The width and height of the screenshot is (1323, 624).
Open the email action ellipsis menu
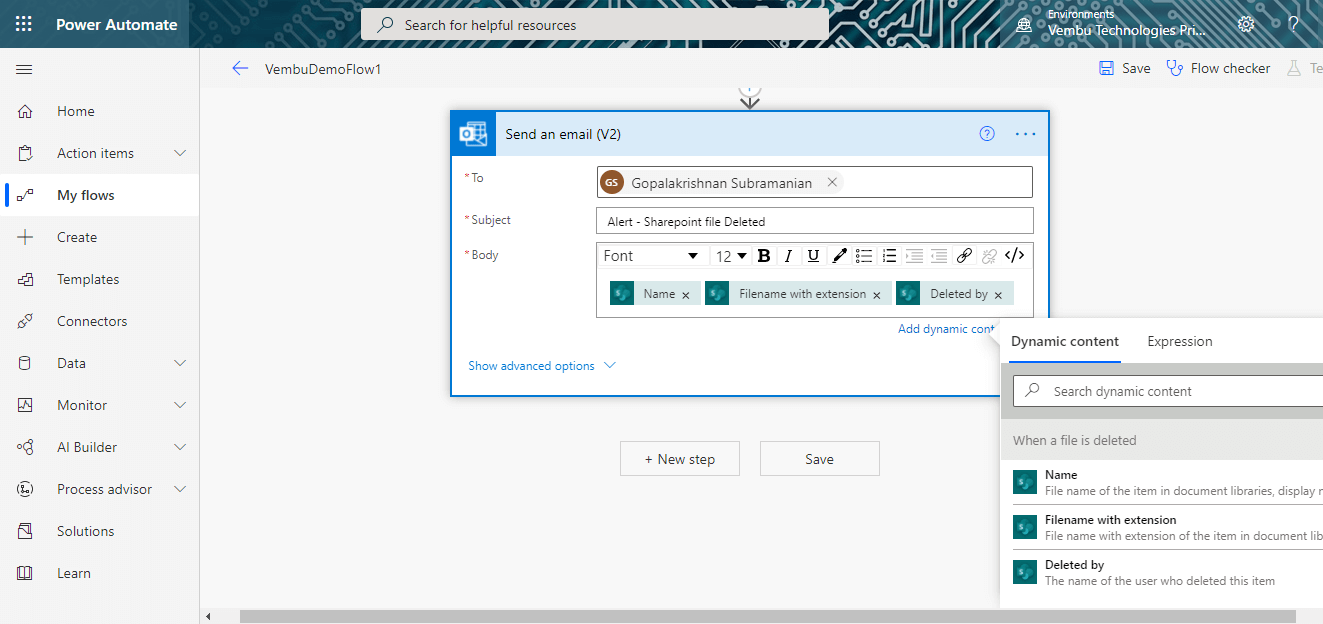(1026, 134)
